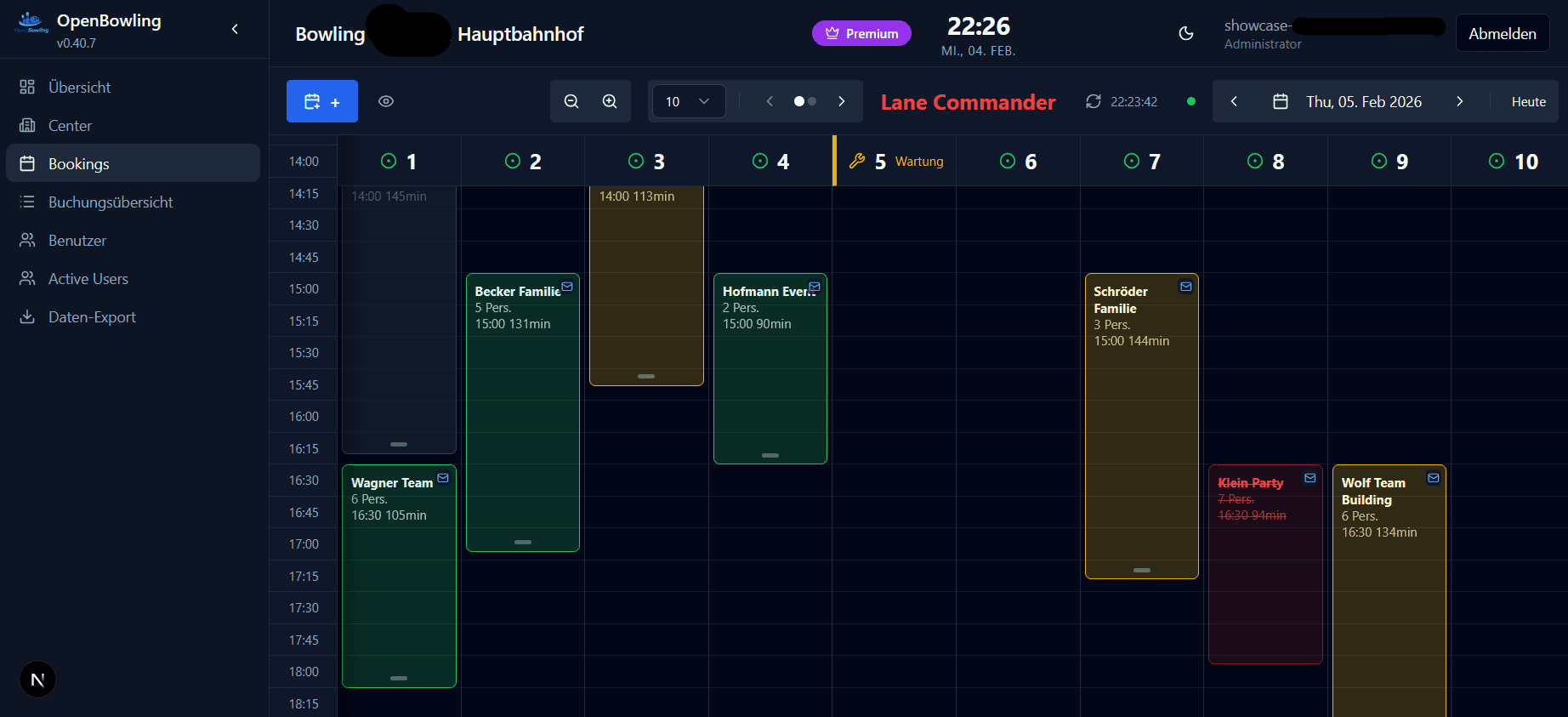The image size is (1568, 717).
Task: Open the Center menu item
Action: (133, 125)
